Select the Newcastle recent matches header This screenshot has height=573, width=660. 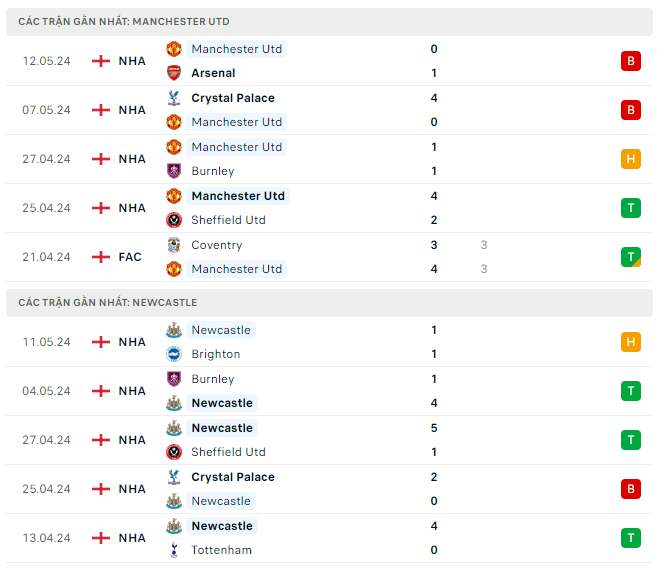[x=107, y=302]
